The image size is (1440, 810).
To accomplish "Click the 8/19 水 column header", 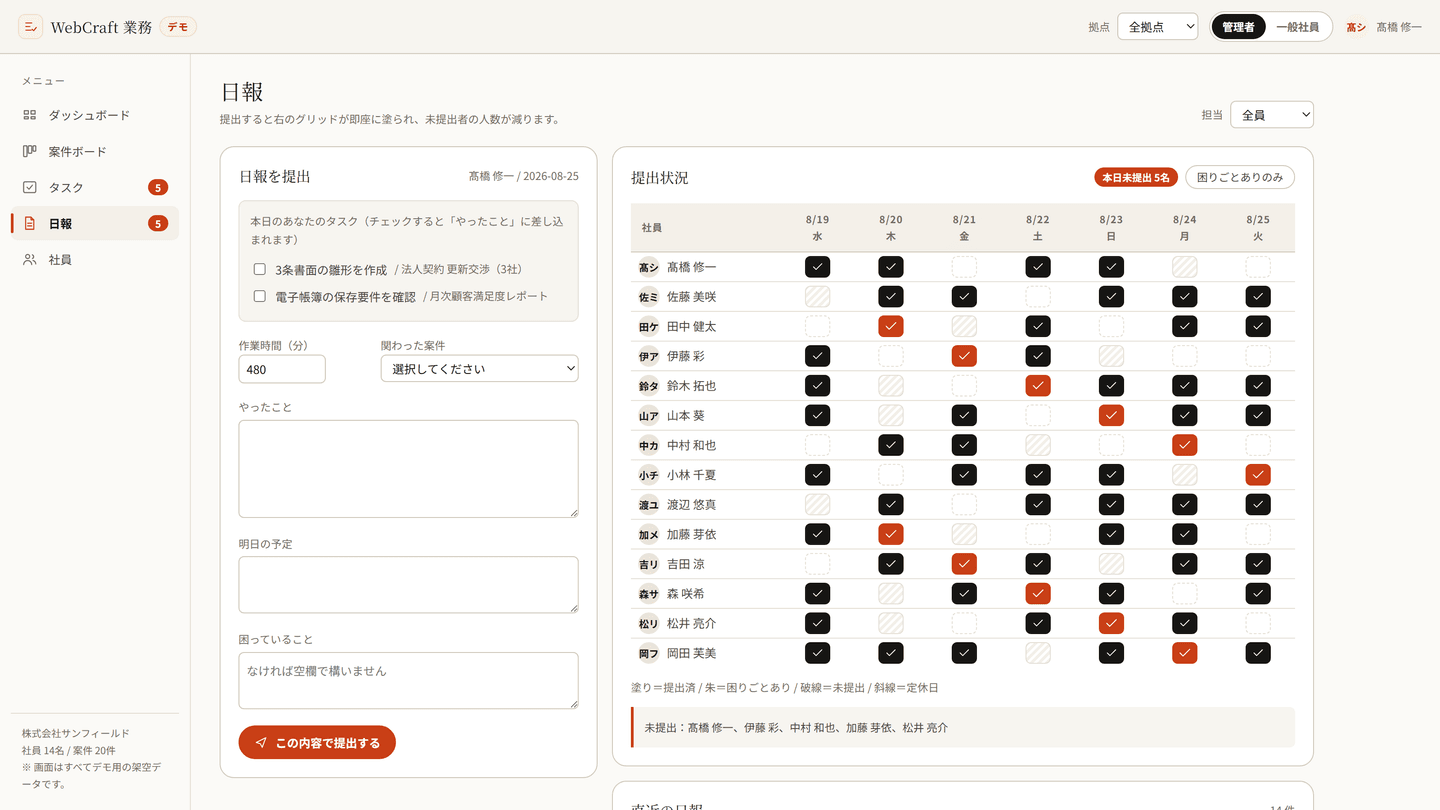I will click(817, 228).
